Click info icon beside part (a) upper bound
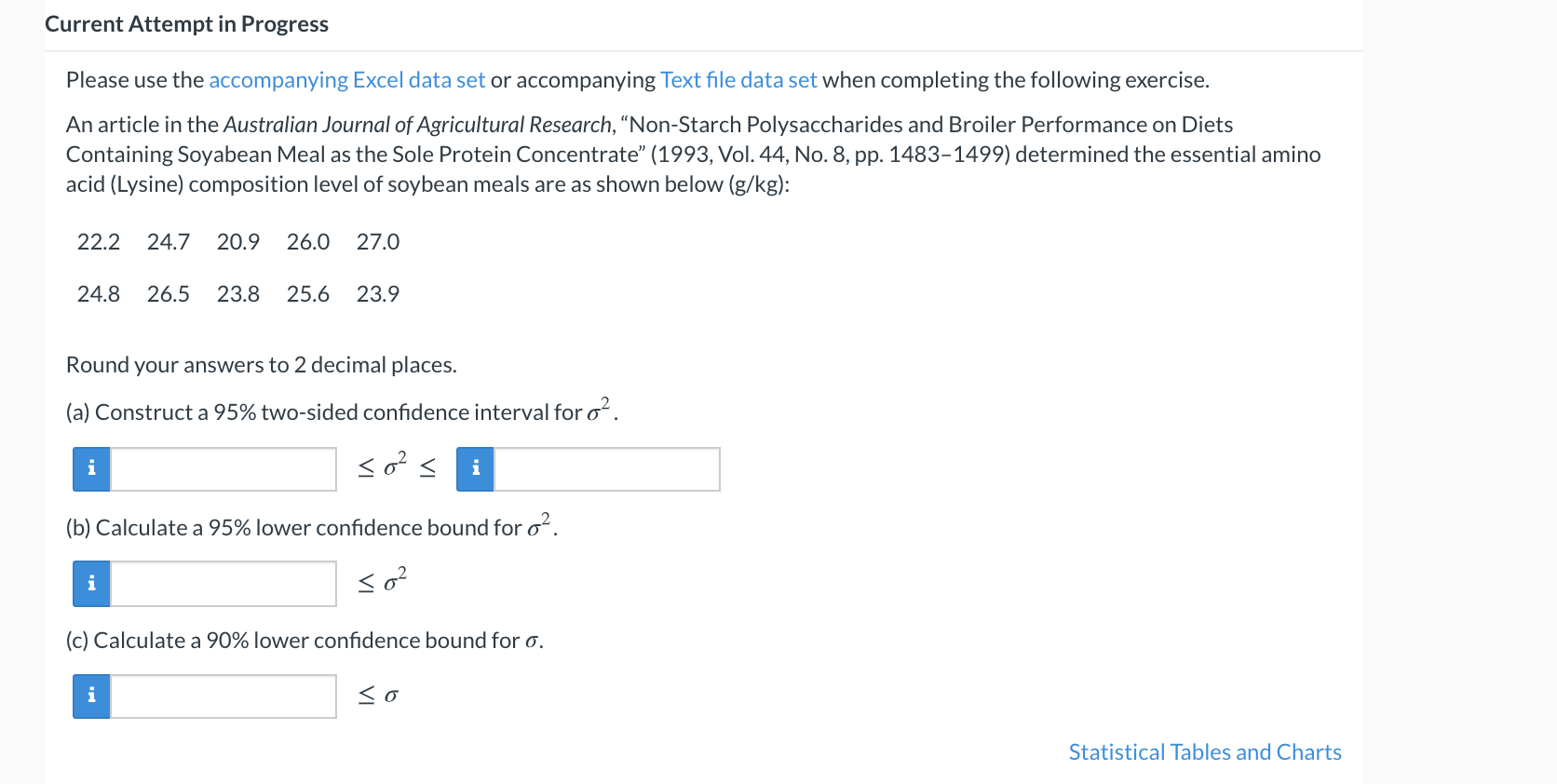Image resolution: width=1557 pixels, height=784 pixels. (475, 468)
